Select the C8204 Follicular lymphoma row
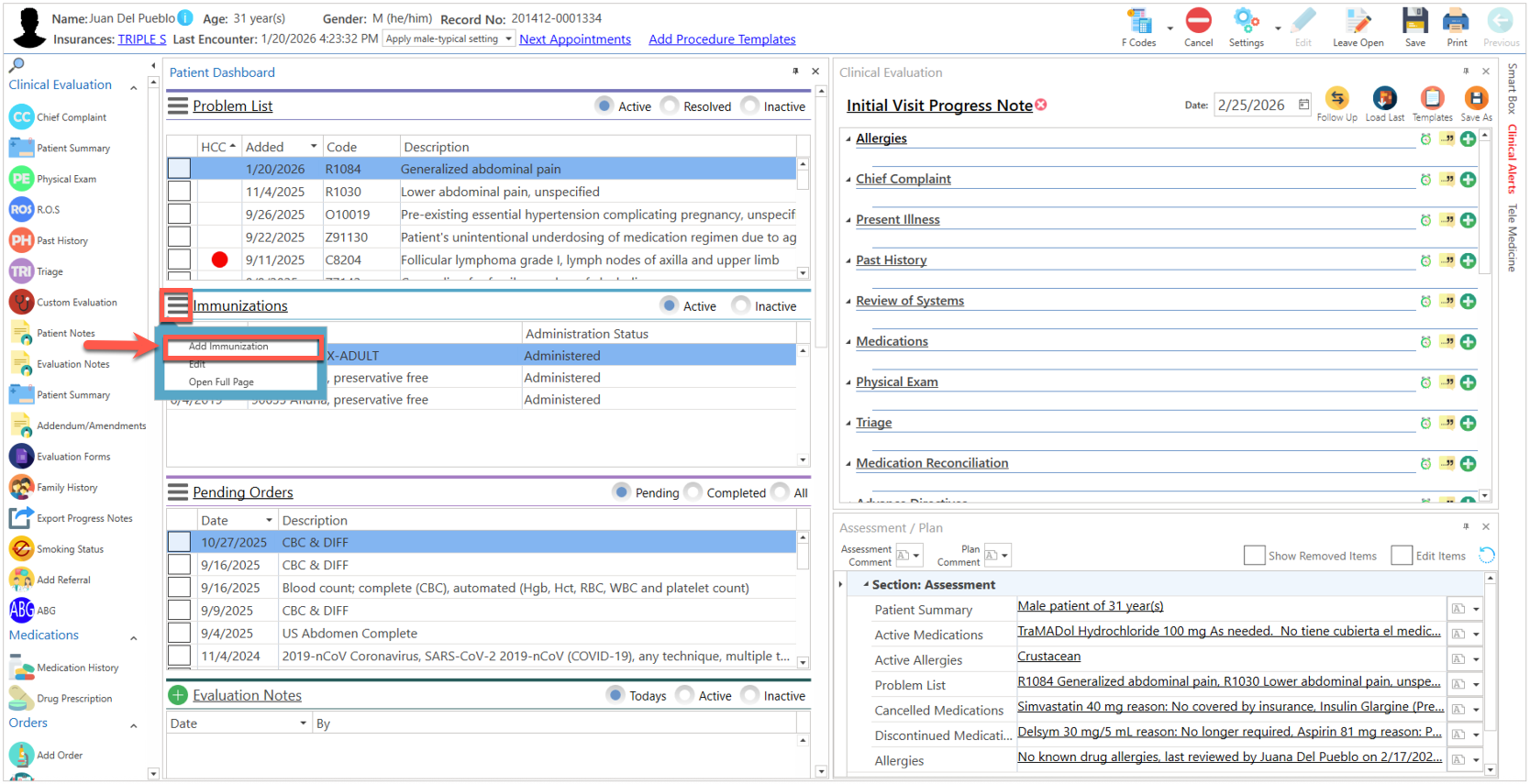This screenshot has height=784, width=1530. point(482,259)
